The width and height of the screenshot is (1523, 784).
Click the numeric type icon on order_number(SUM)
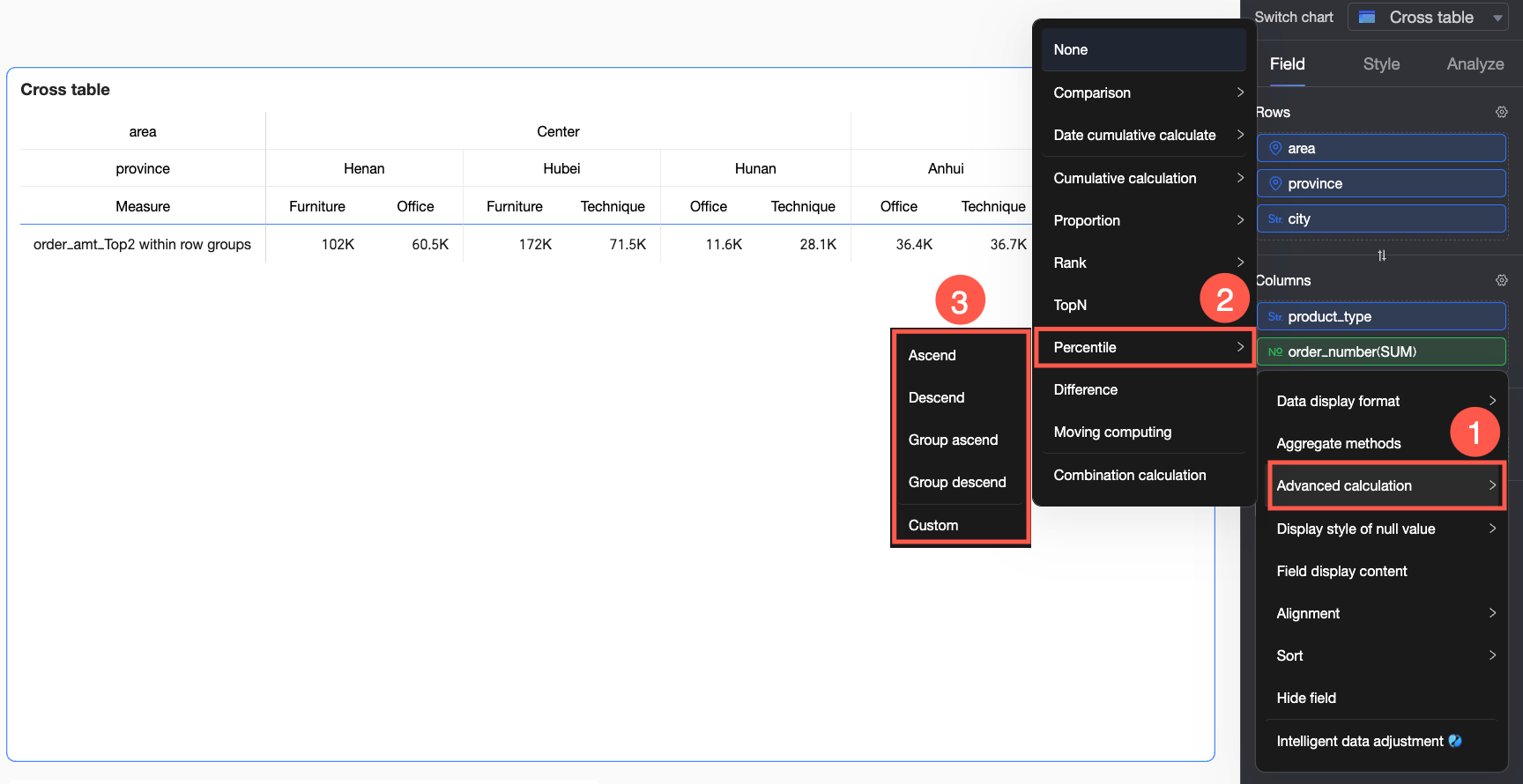pos(1275,351)
